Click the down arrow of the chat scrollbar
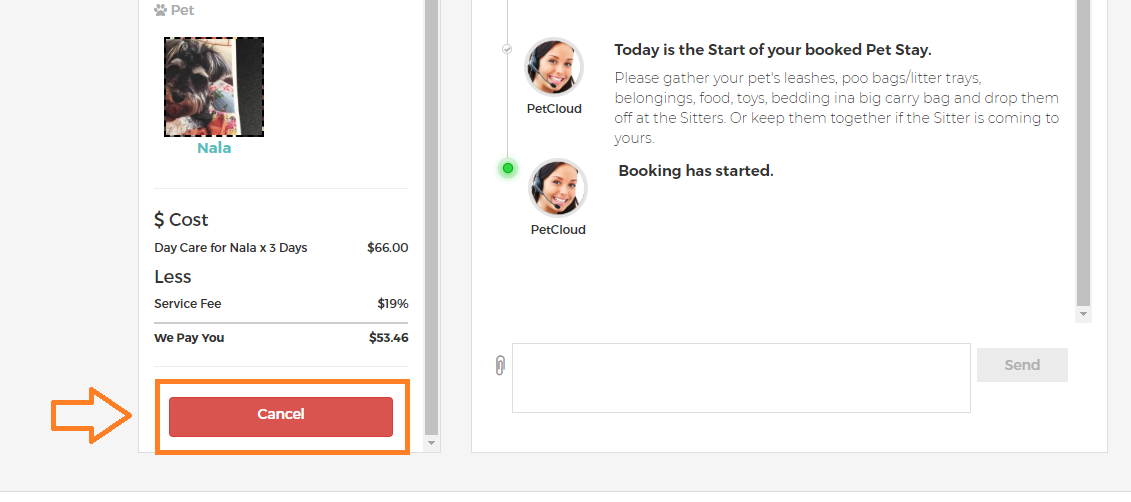This screenshot has width=1131, height=502. pyautogui.click(x=1083, y=314)
